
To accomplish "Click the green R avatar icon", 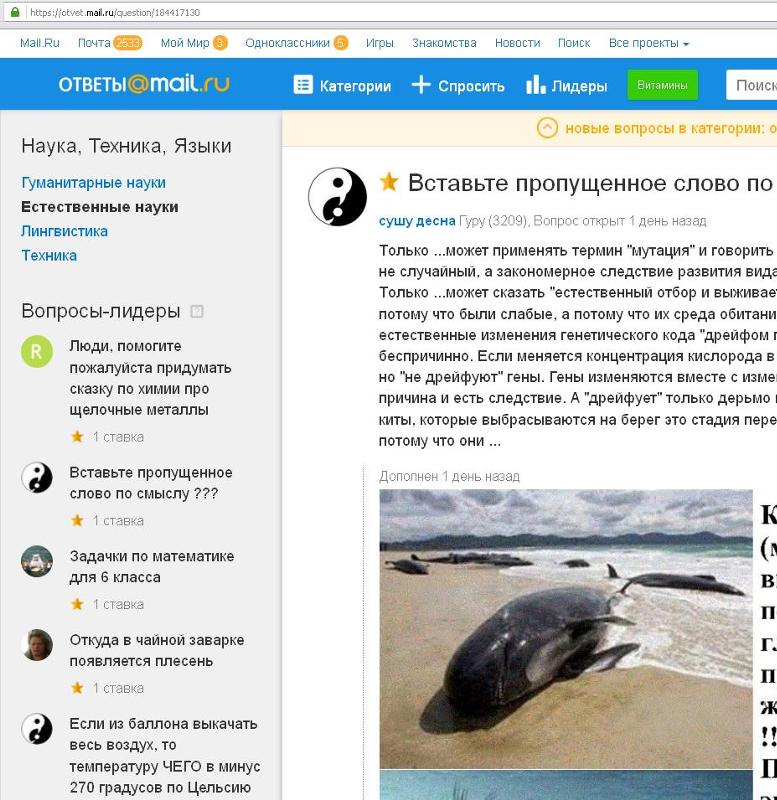I will (37, 352).
